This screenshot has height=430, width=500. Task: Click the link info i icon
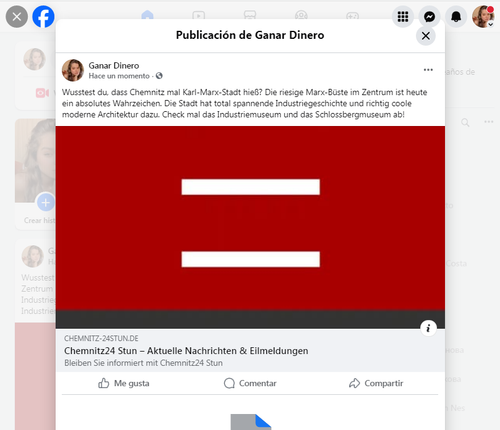pyautogui.click(x=428, y=328)
